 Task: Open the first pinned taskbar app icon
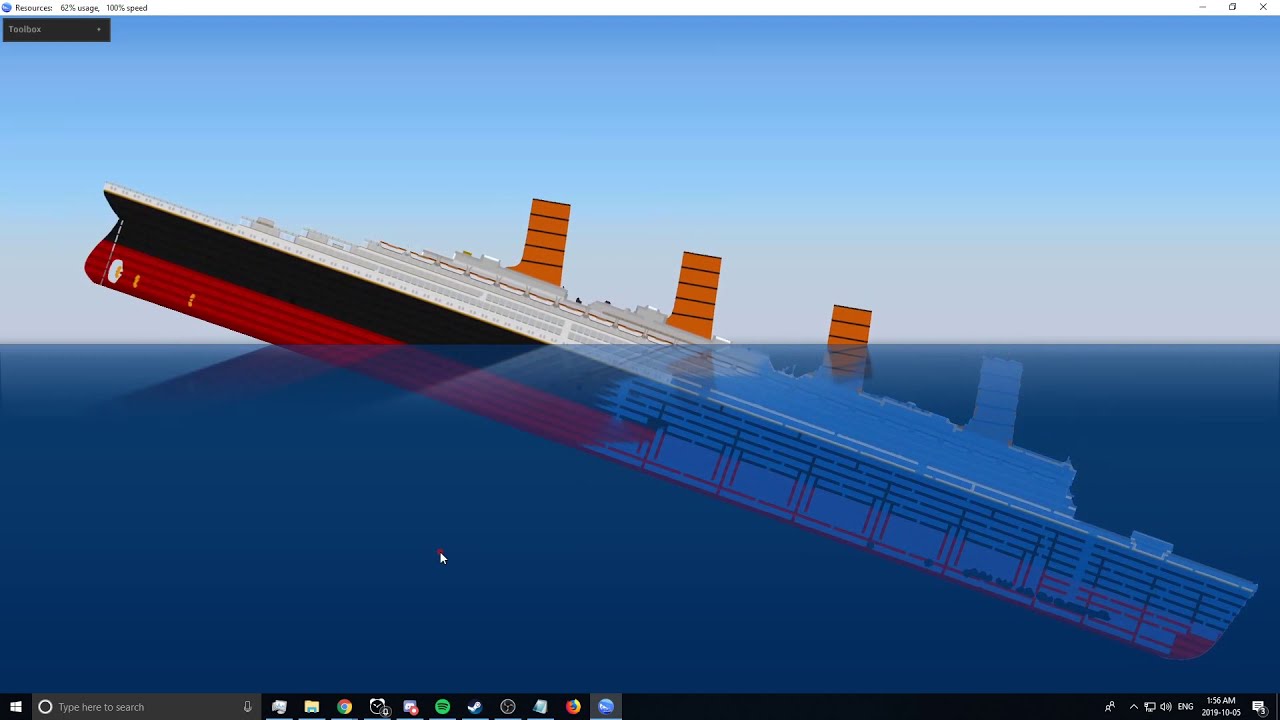279,707
